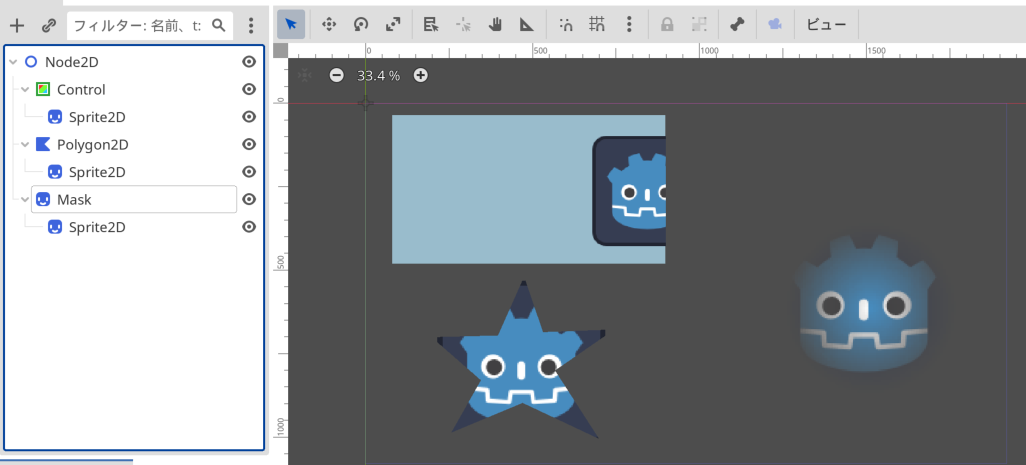Reset zoom via the 33.4 % label
The image size is (1026, 465).
(x=378, y=75)
